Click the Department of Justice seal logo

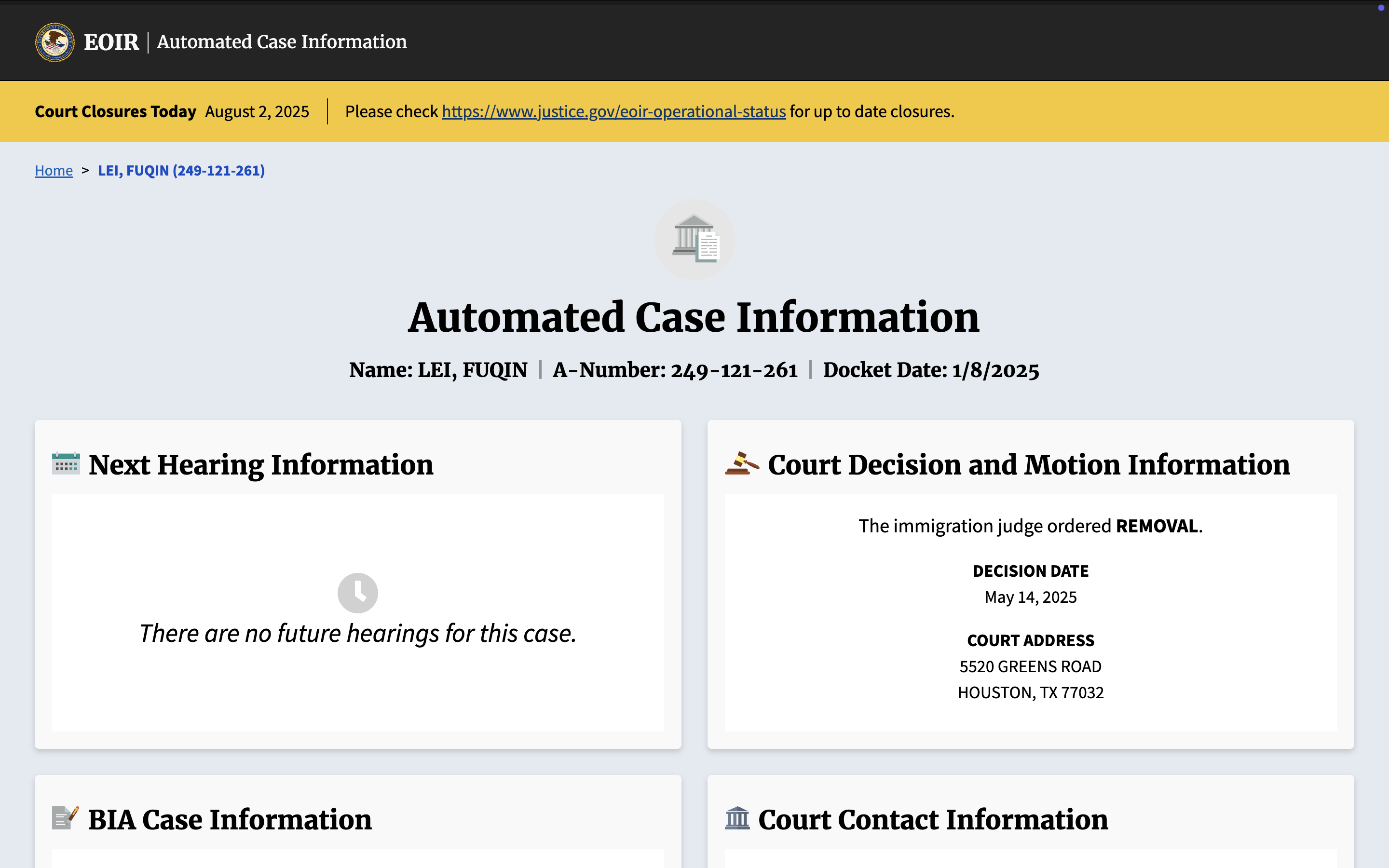coord(54,42)
